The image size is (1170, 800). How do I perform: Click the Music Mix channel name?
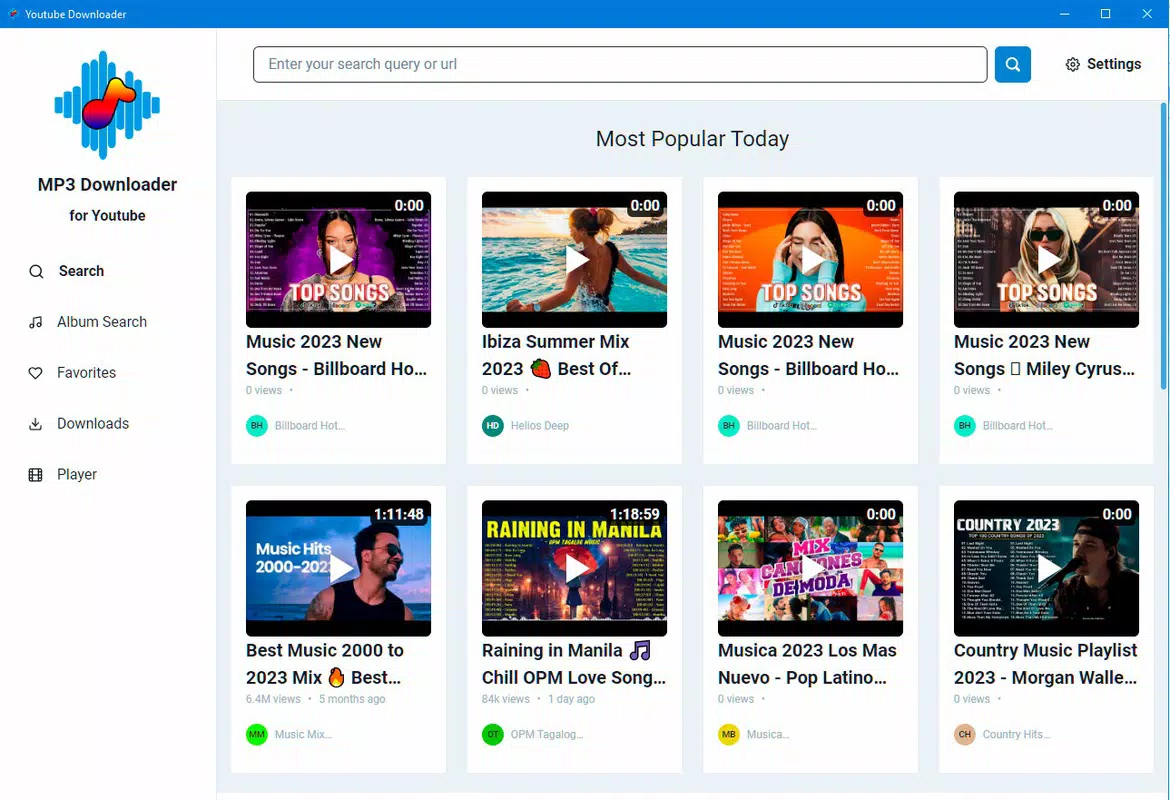pyautogui.click(x=303, y=734)
